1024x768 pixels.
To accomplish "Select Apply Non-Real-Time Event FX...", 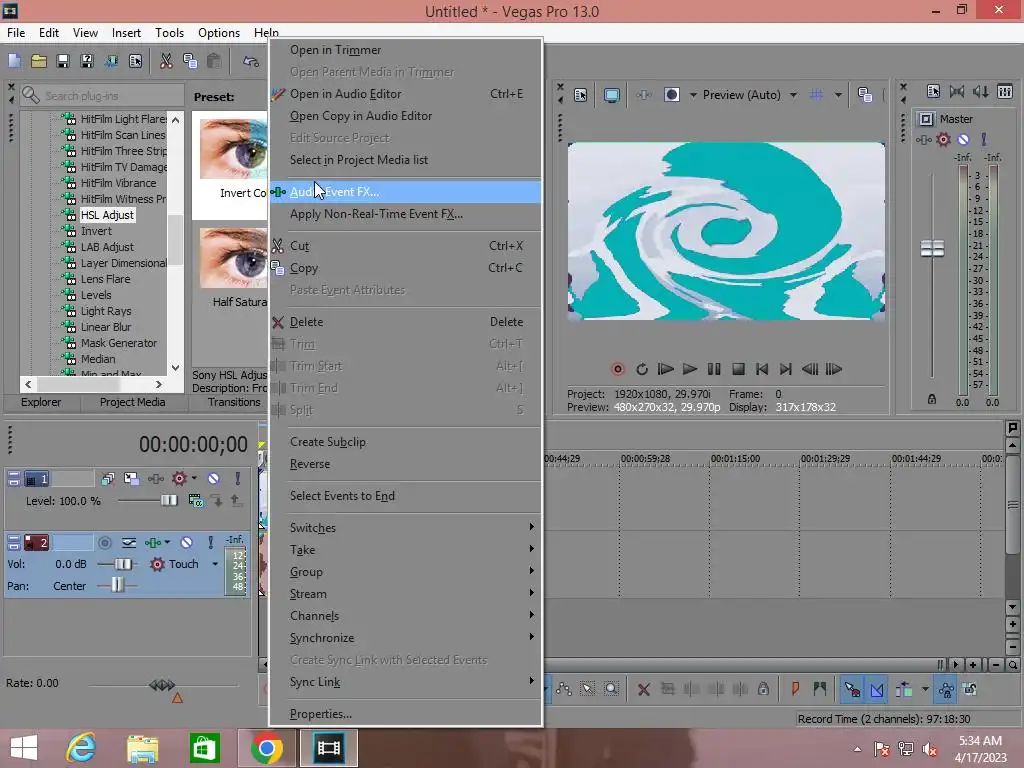I will pos(406,214).
